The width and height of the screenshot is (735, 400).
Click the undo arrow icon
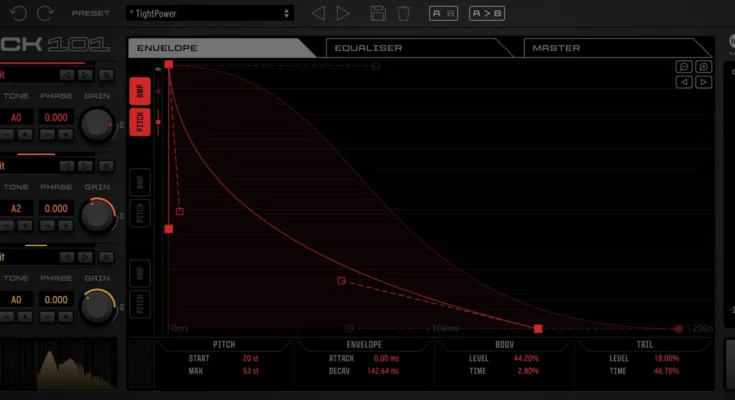coord(17,13)
